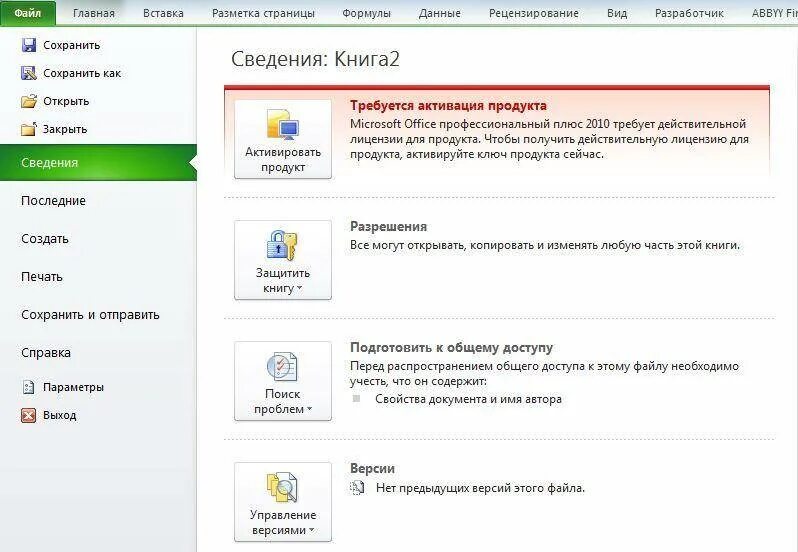Choose Сохранить как menu entry
The height and width of the screenshot is (552, 798).
pyautogui.click(x=82, y=73)
